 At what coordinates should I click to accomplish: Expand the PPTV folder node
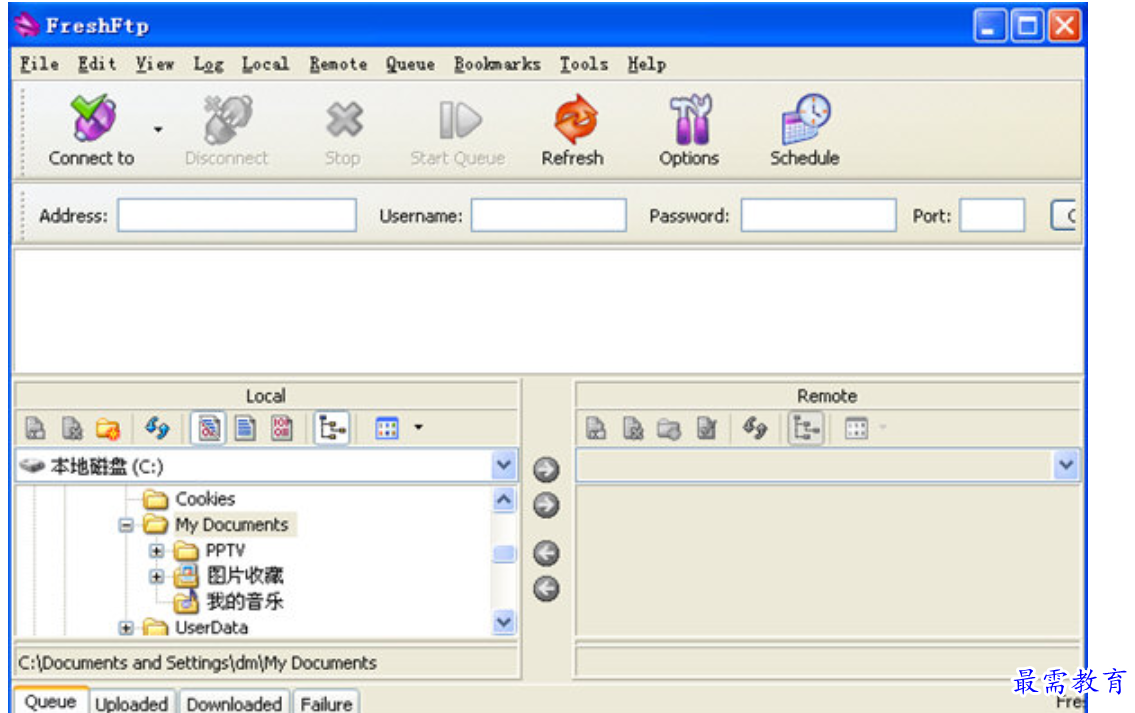[x=156, y=551]
